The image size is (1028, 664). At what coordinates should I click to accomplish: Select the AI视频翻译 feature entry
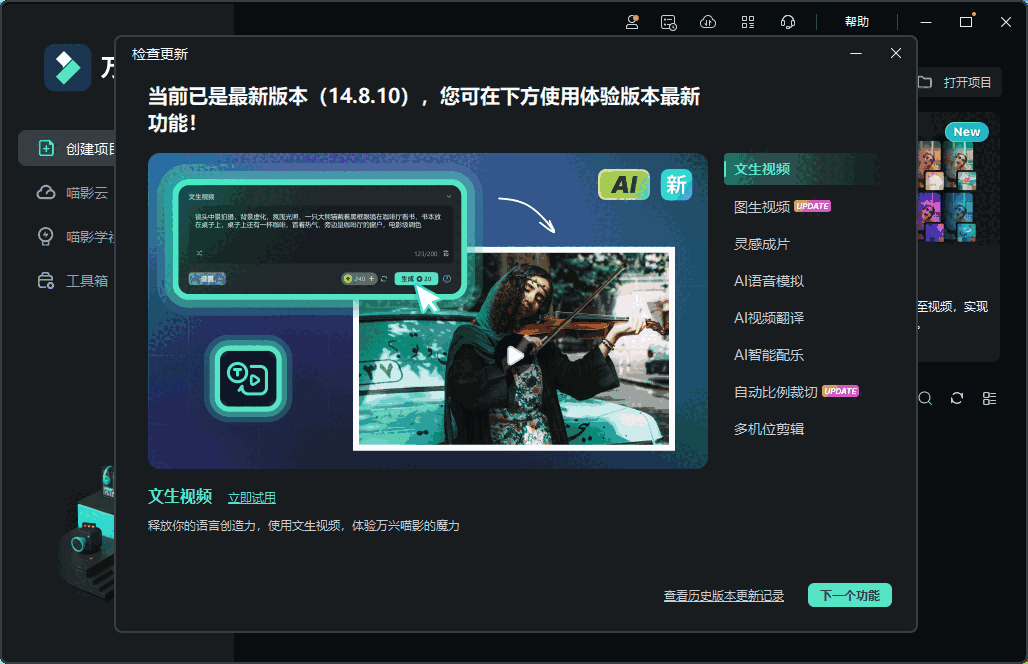771,317
